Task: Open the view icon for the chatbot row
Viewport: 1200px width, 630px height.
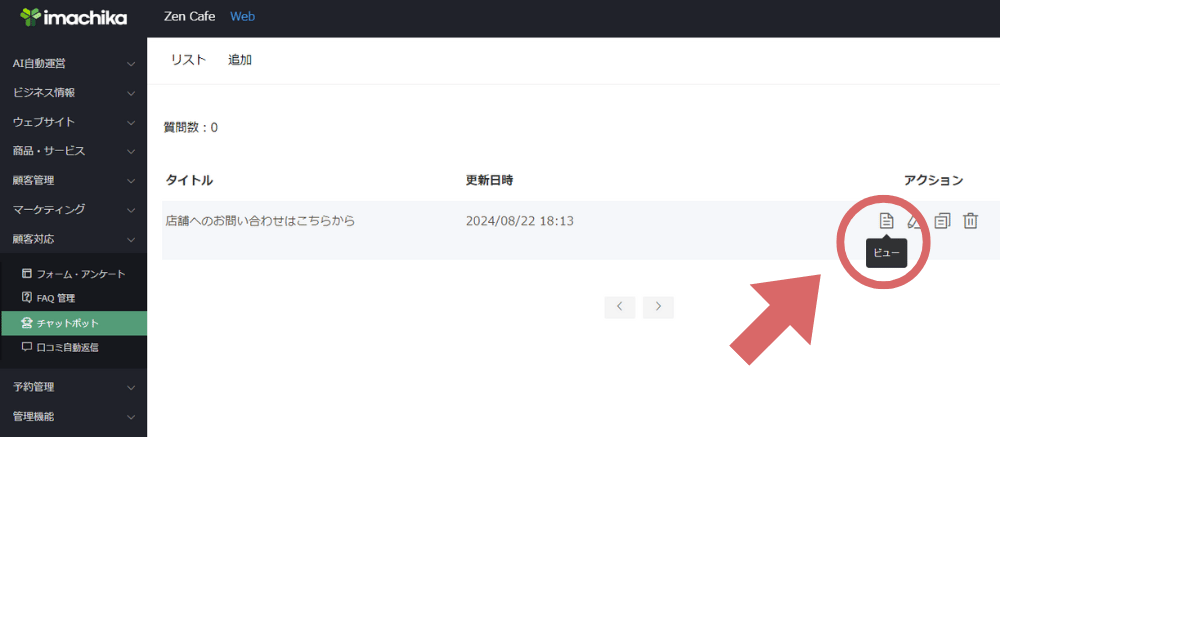Action: 886,221
